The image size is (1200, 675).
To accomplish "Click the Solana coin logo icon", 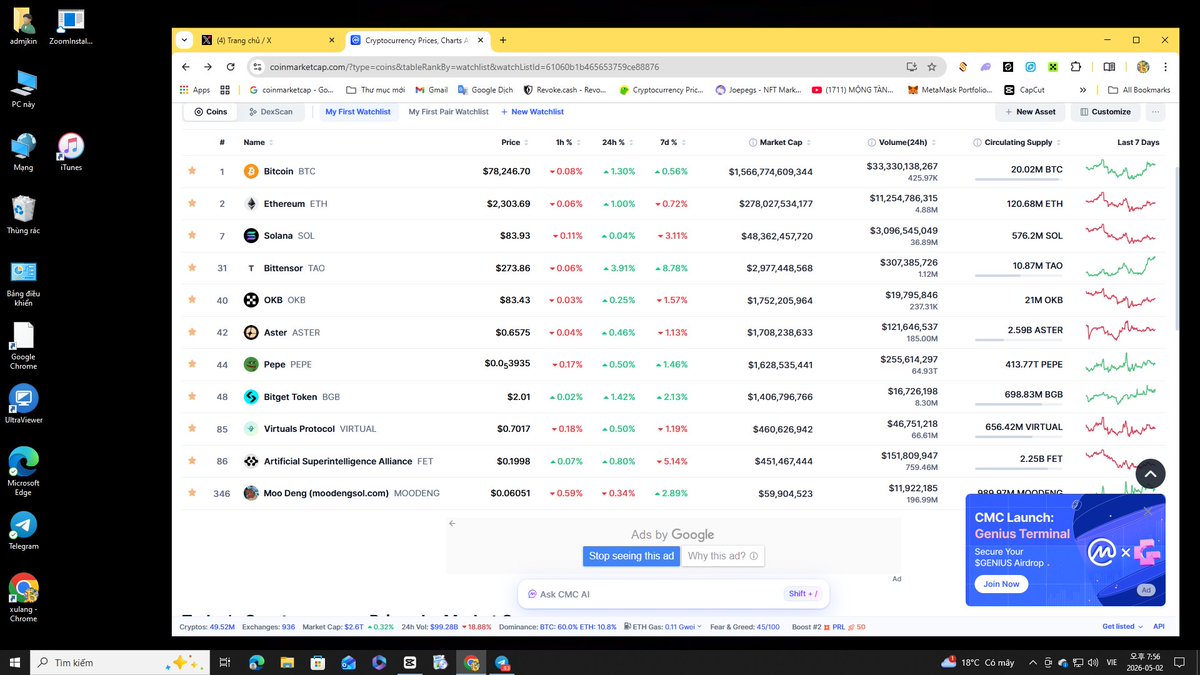I will click(251, 236).
